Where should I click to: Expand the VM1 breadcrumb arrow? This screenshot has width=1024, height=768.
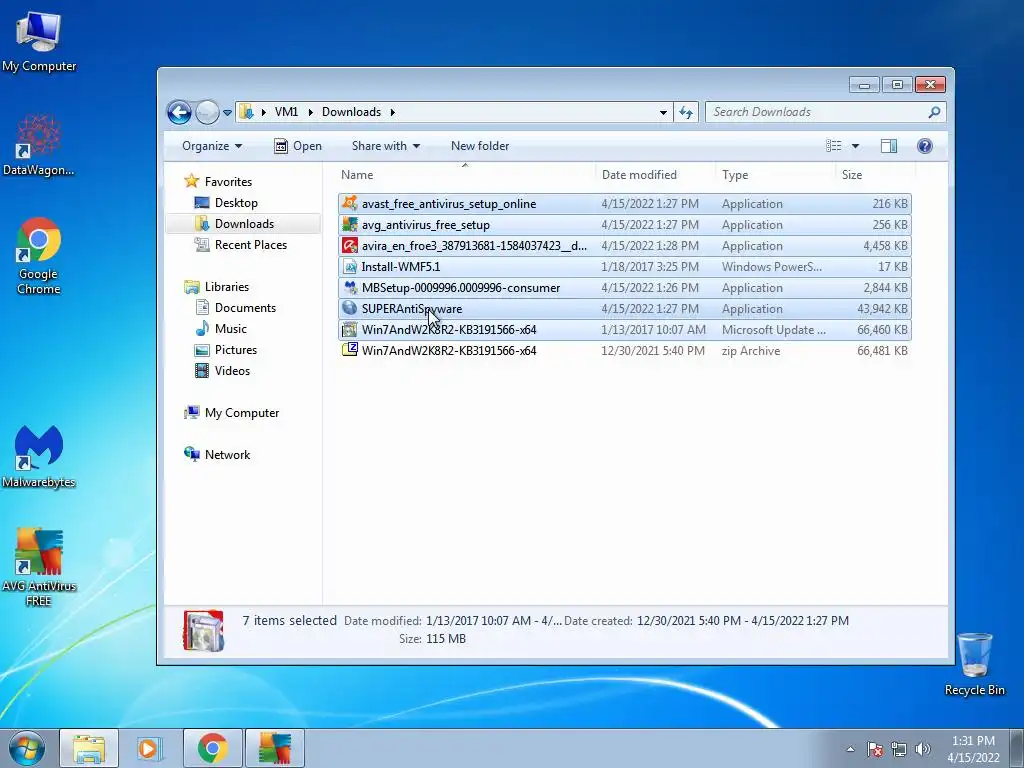coord(310,112)
